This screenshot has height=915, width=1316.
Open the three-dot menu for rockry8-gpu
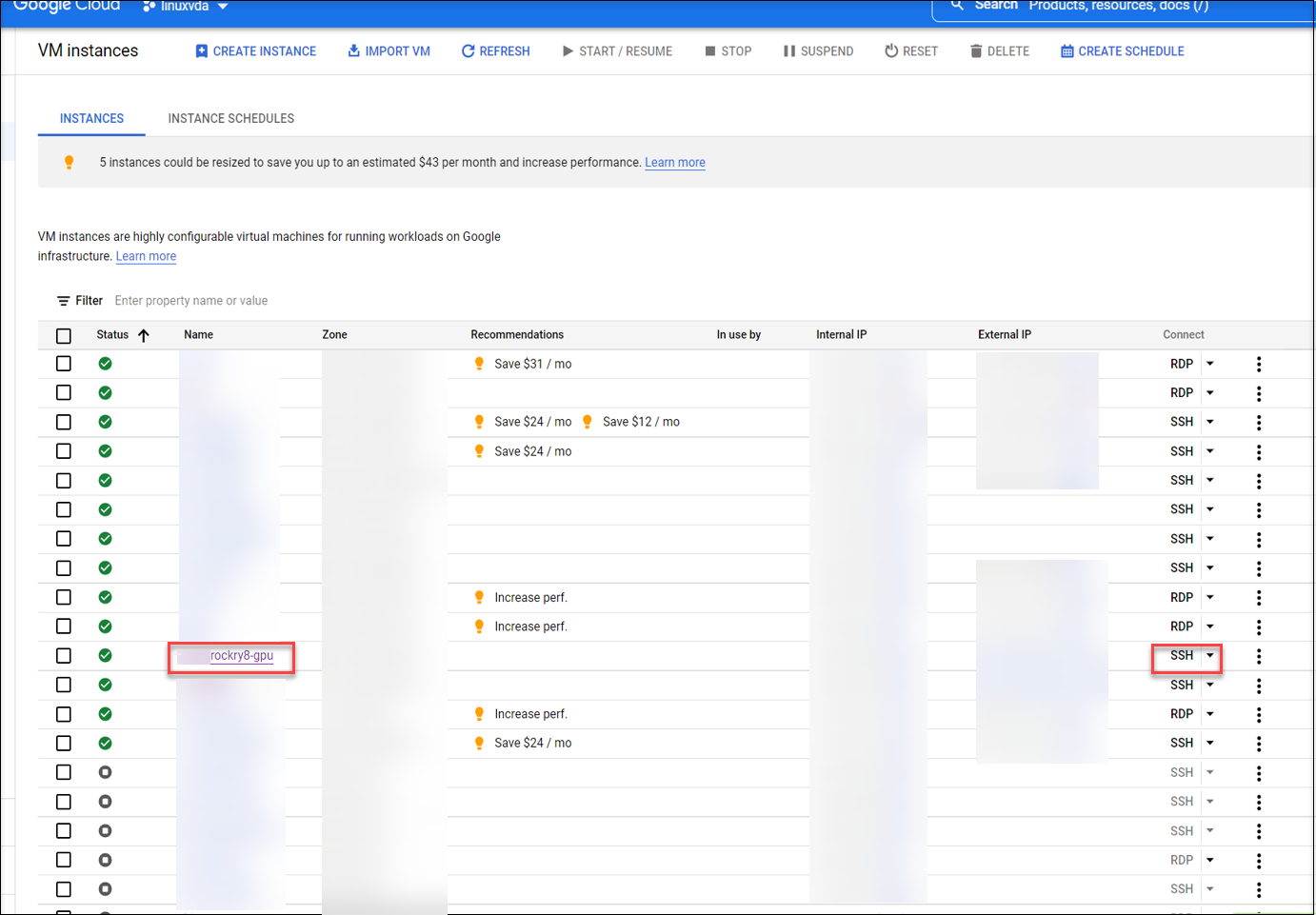[x=1258, y=655]
